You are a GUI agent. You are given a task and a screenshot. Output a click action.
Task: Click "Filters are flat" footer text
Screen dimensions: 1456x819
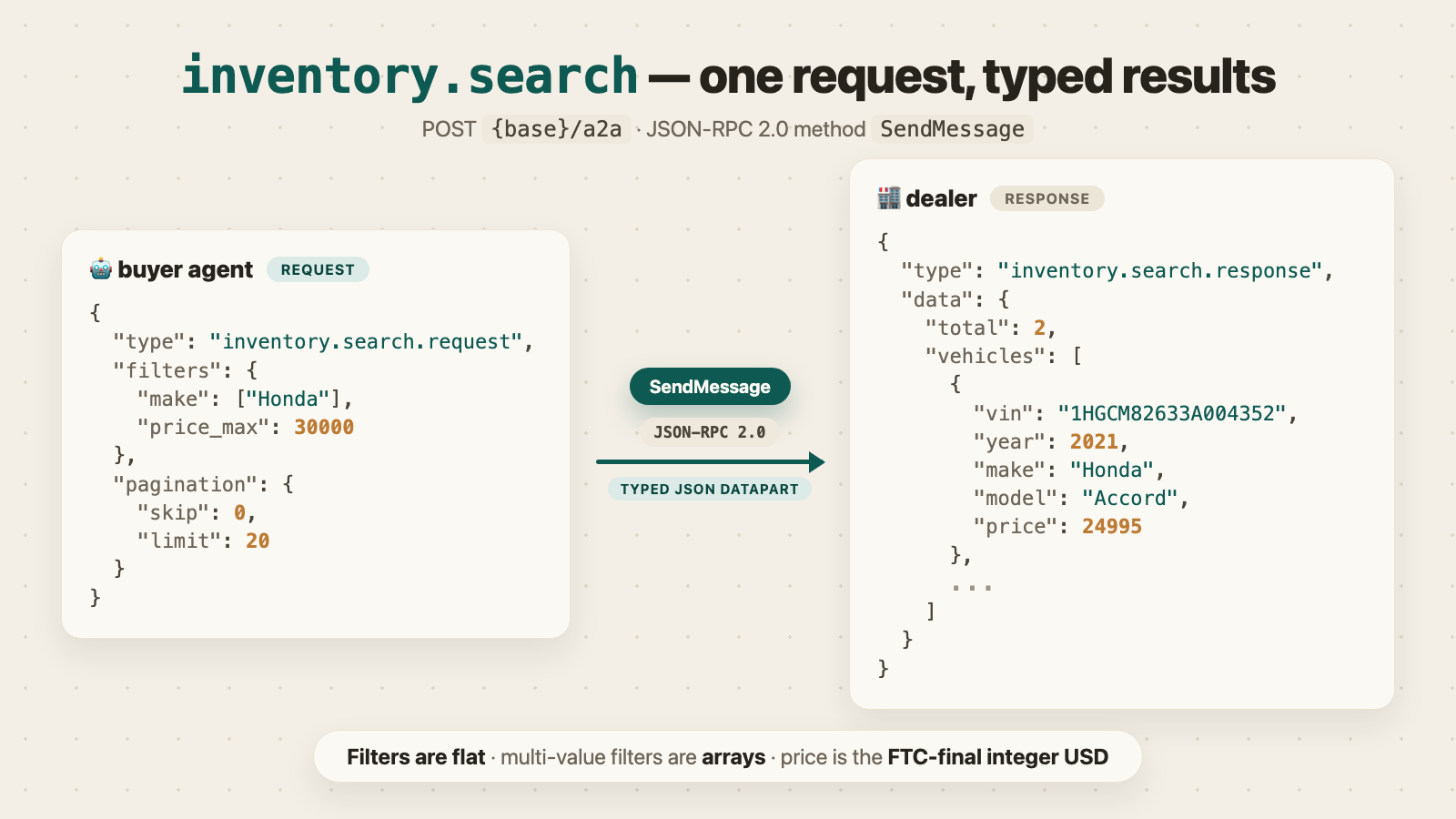click(x=416, y=757)
